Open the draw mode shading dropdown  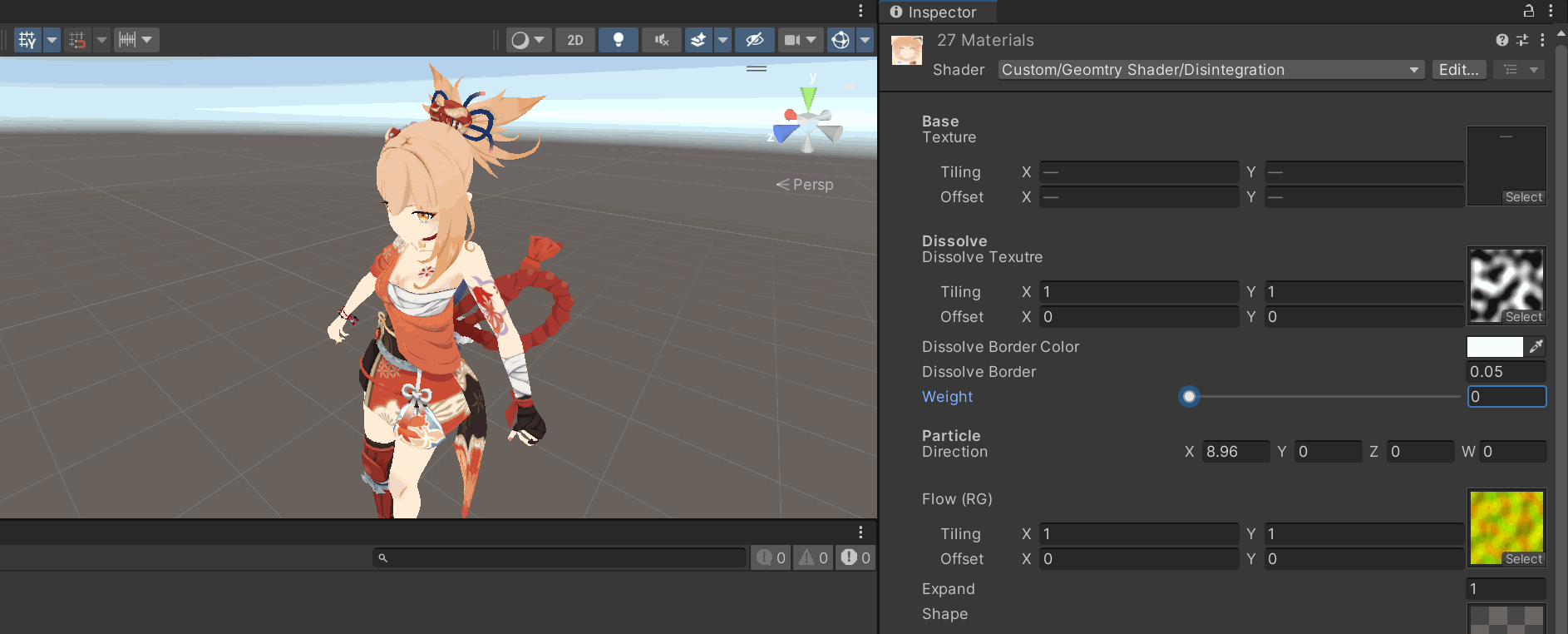pyautogui.click(x=529, y=40)
